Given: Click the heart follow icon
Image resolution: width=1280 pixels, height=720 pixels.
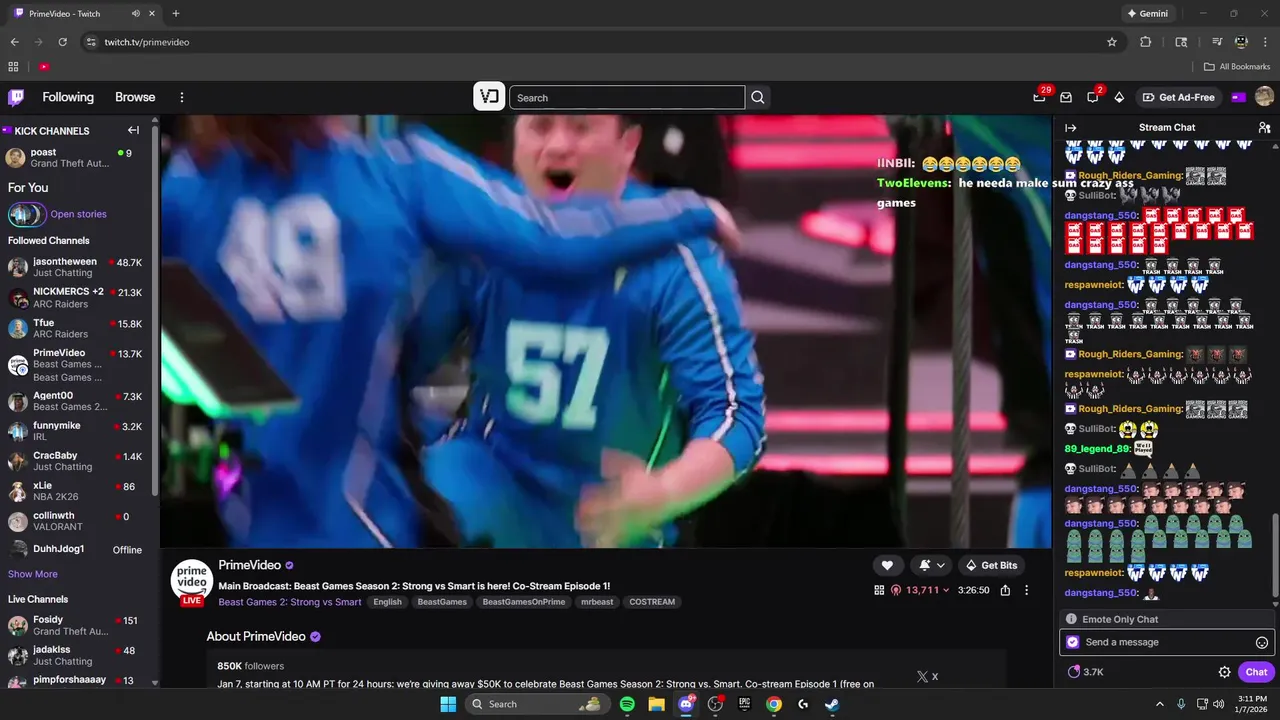Looking at the screenshot, I should 887,565.
